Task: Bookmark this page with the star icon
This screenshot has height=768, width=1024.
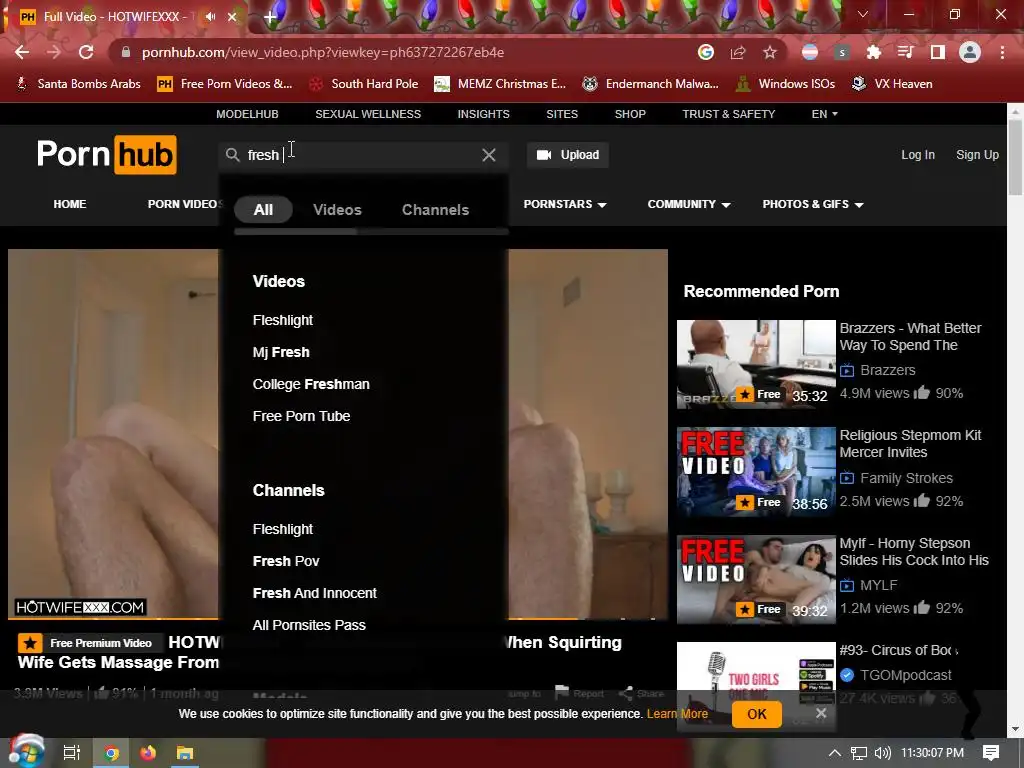Action: click(x=770, y=52)
